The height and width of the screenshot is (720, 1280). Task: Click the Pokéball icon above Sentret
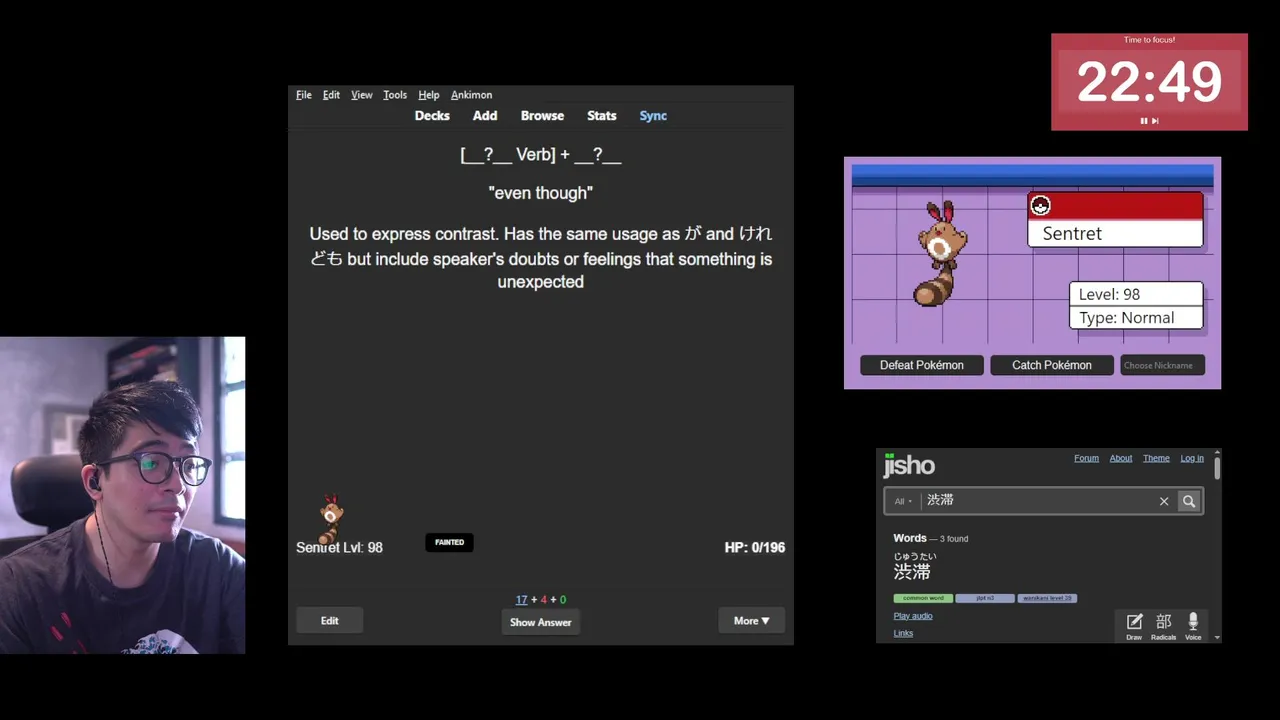coord(1040,206)
